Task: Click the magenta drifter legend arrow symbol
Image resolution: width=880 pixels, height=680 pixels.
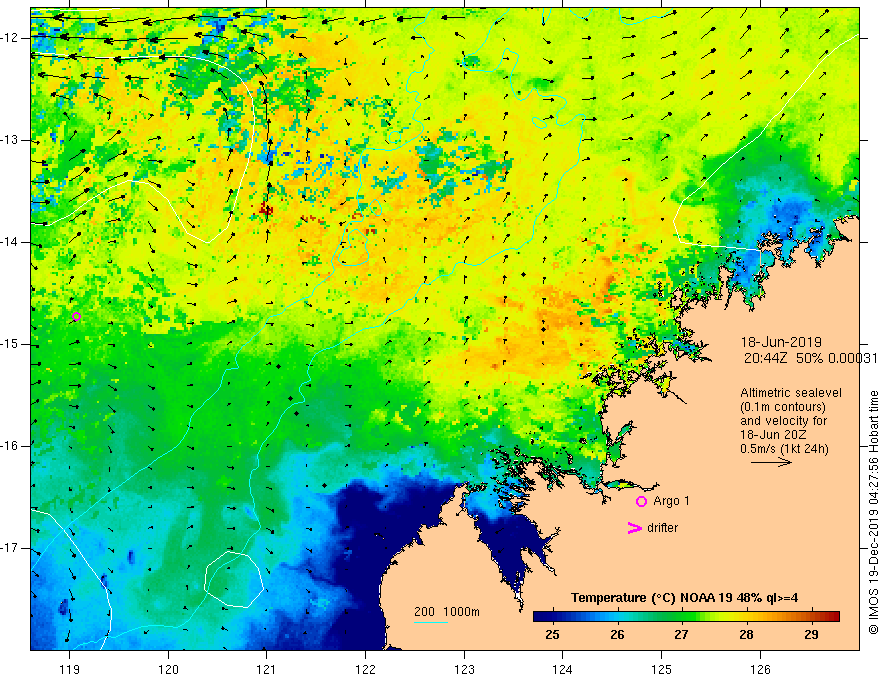Action: click(x=634, y=528)
